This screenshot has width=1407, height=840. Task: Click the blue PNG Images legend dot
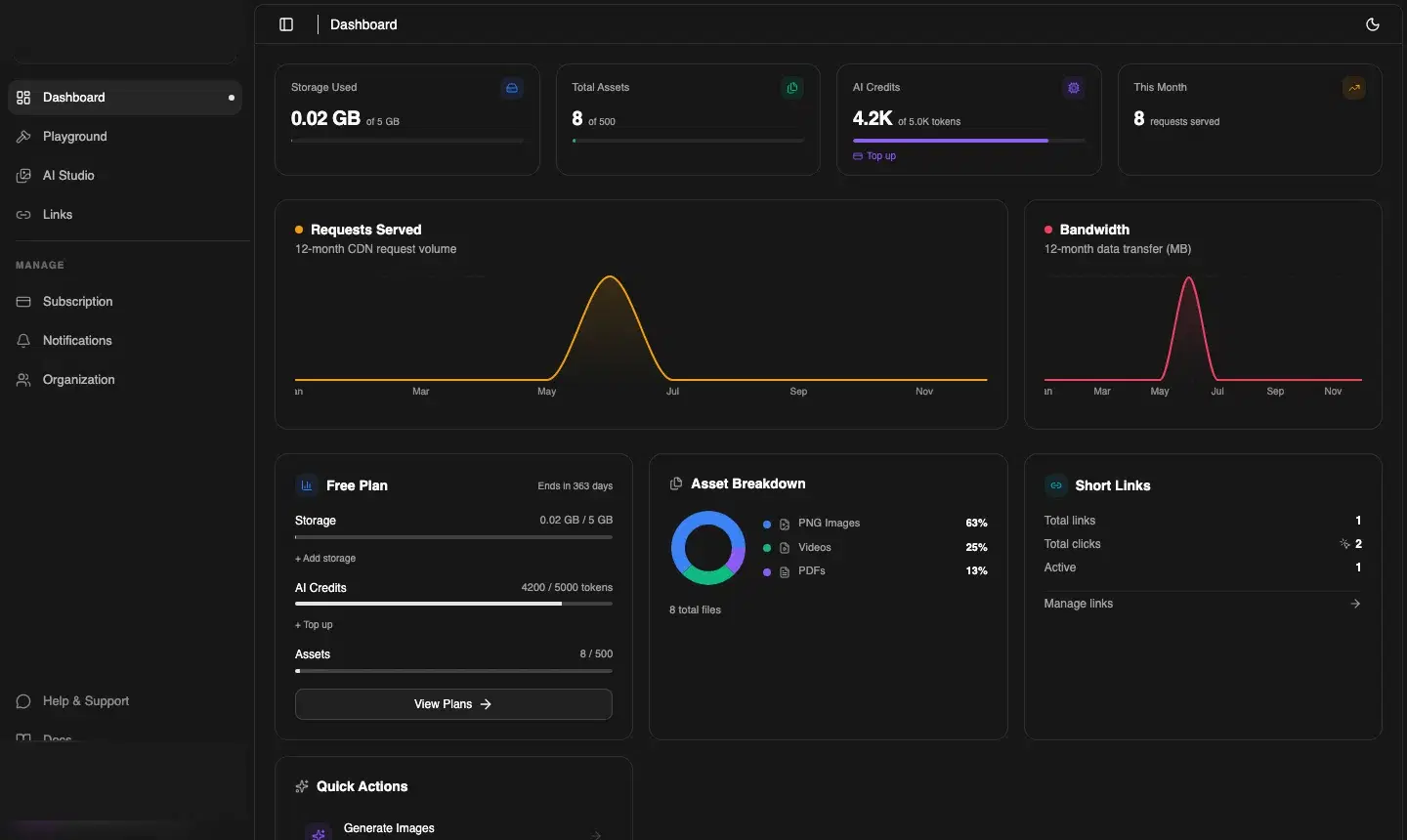[767, 525]
